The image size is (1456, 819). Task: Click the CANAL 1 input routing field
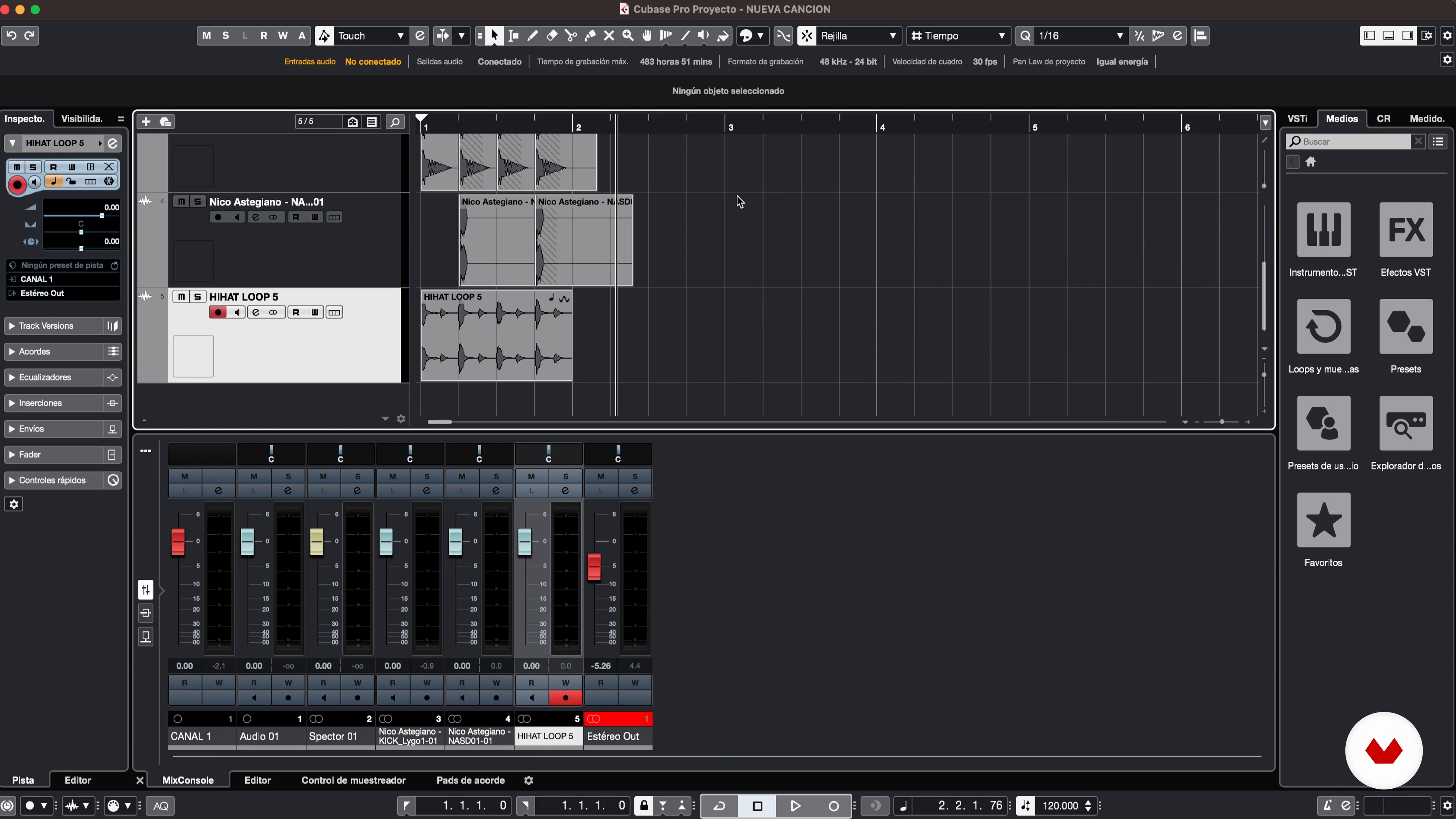63,279
